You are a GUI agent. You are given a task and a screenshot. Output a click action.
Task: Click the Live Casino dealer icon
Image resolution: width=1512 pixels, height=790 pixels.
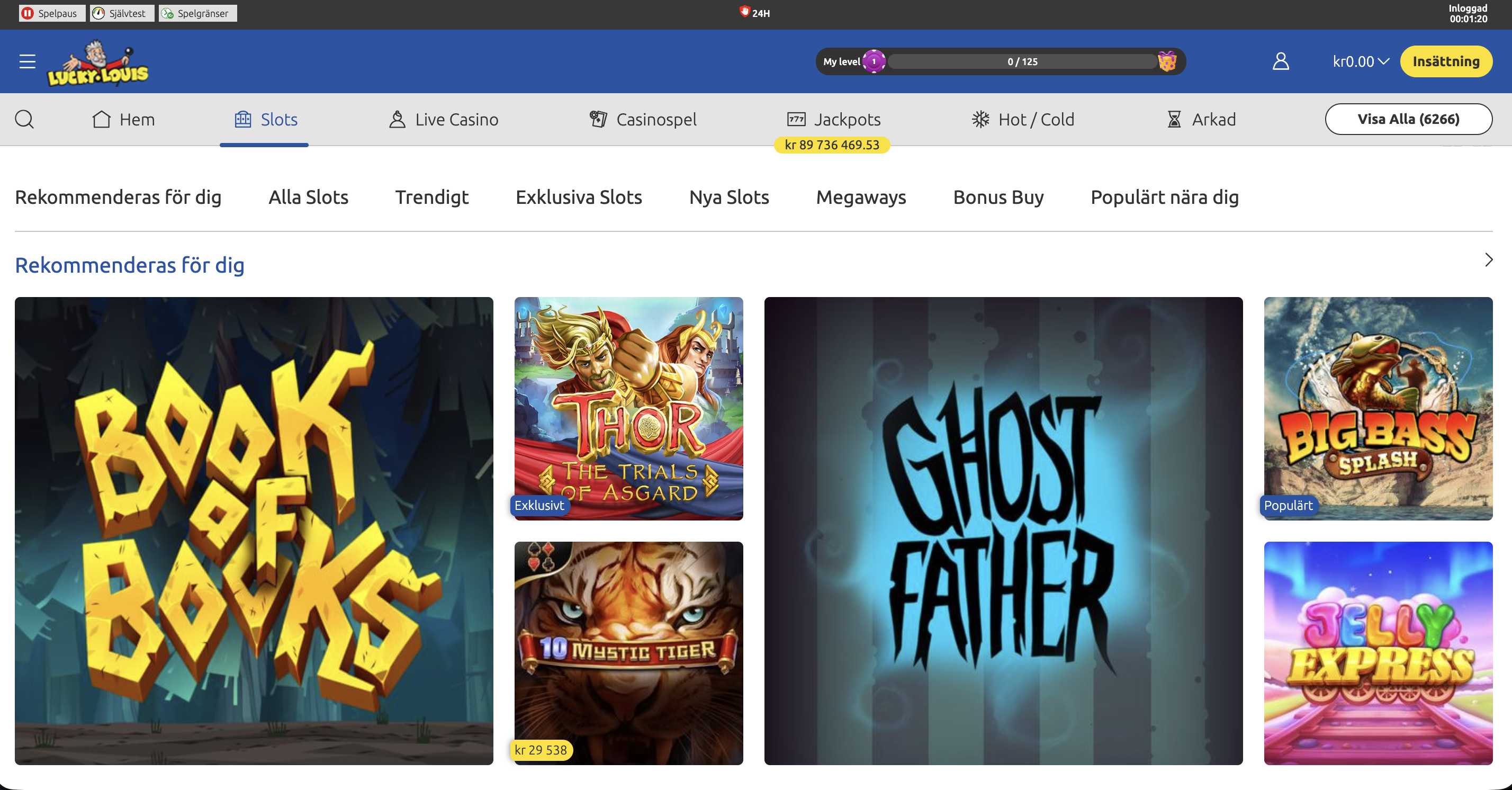tap(398, 119)
